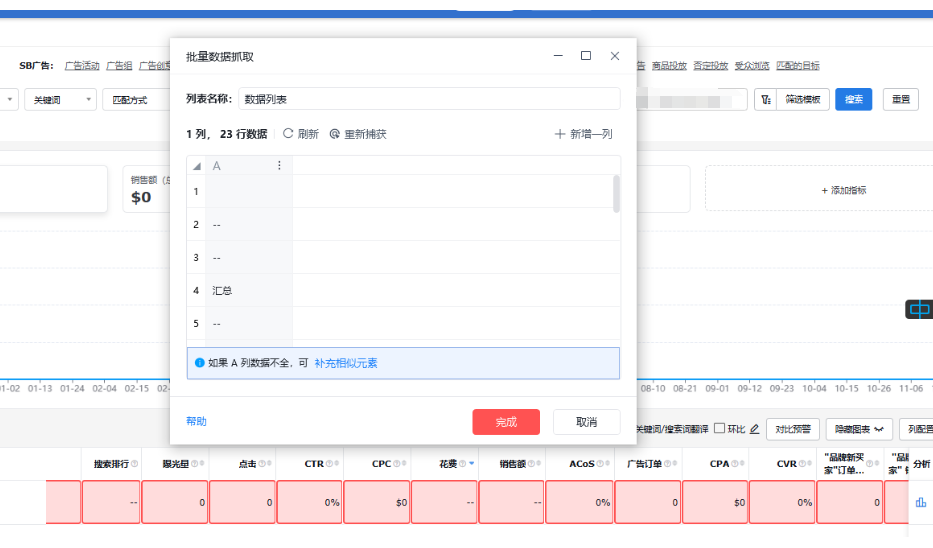Click the 列表名称 input field
The height and width of the screenshot is (548, 933).
pyautogui.click(x=429, y=99)
